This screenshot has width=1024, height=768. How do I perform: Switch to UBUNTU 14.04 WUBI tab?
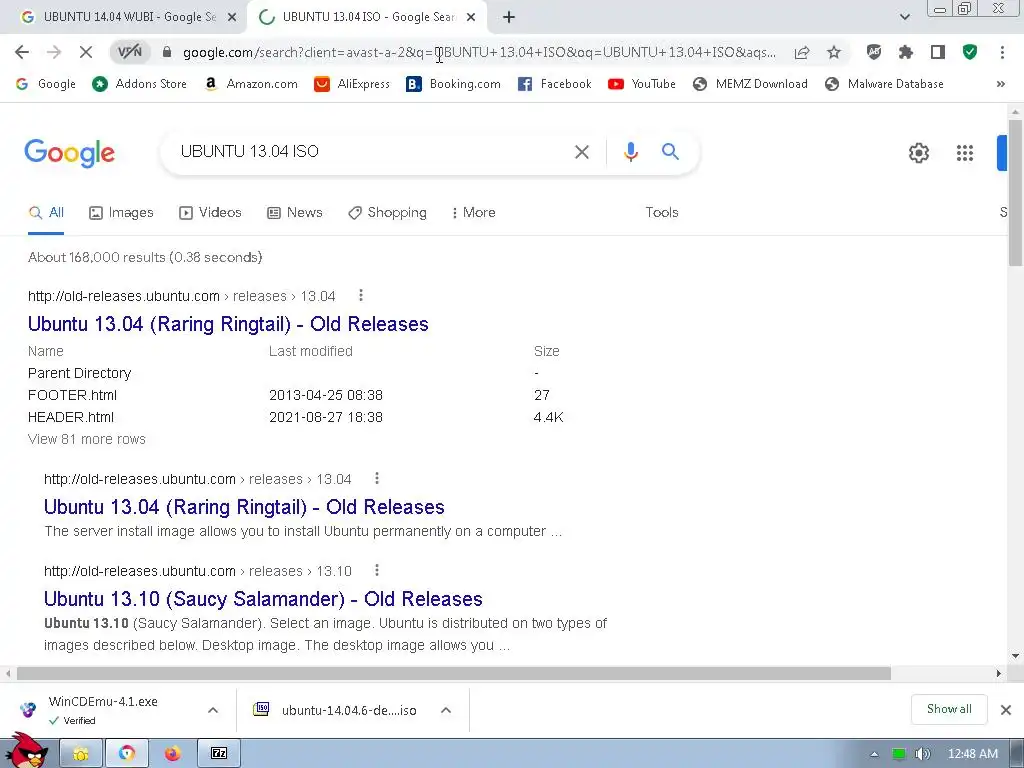(129, 17)
